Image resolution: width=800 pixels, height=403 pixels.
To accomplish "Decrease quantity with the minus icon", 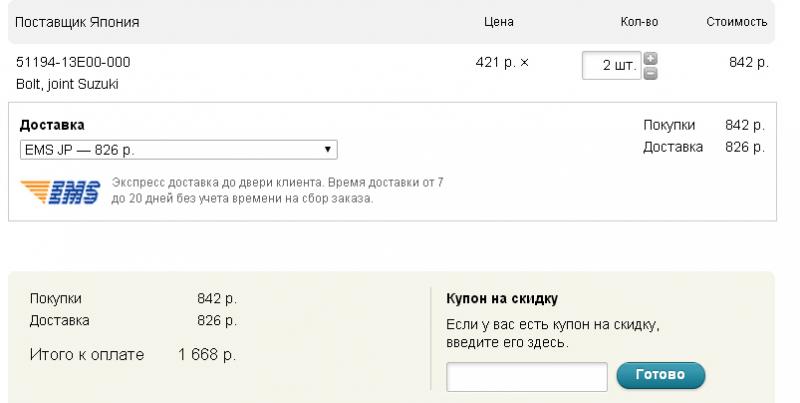I will [x=650, y=73].
